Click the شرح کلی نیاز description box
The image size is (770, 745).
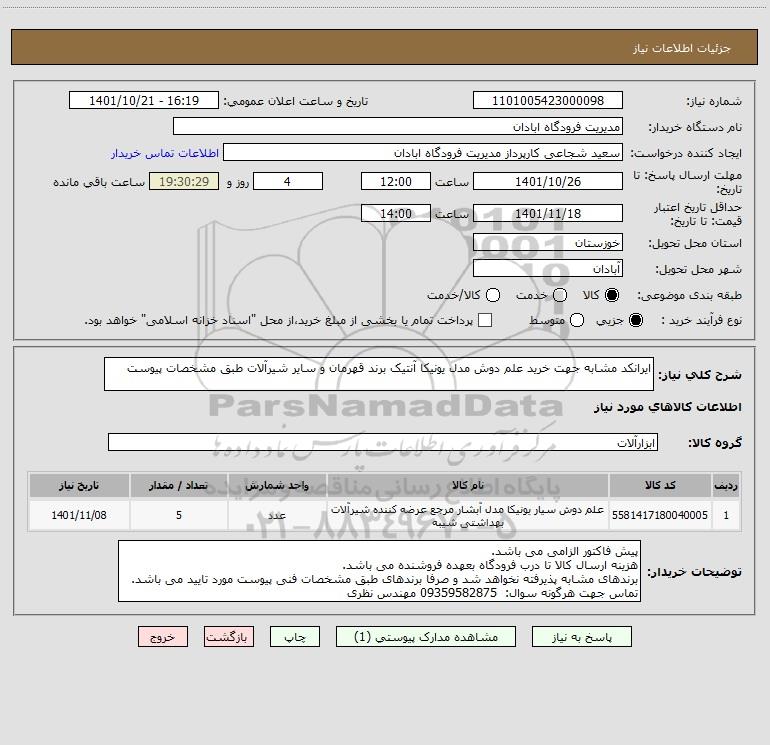[379, 374]
